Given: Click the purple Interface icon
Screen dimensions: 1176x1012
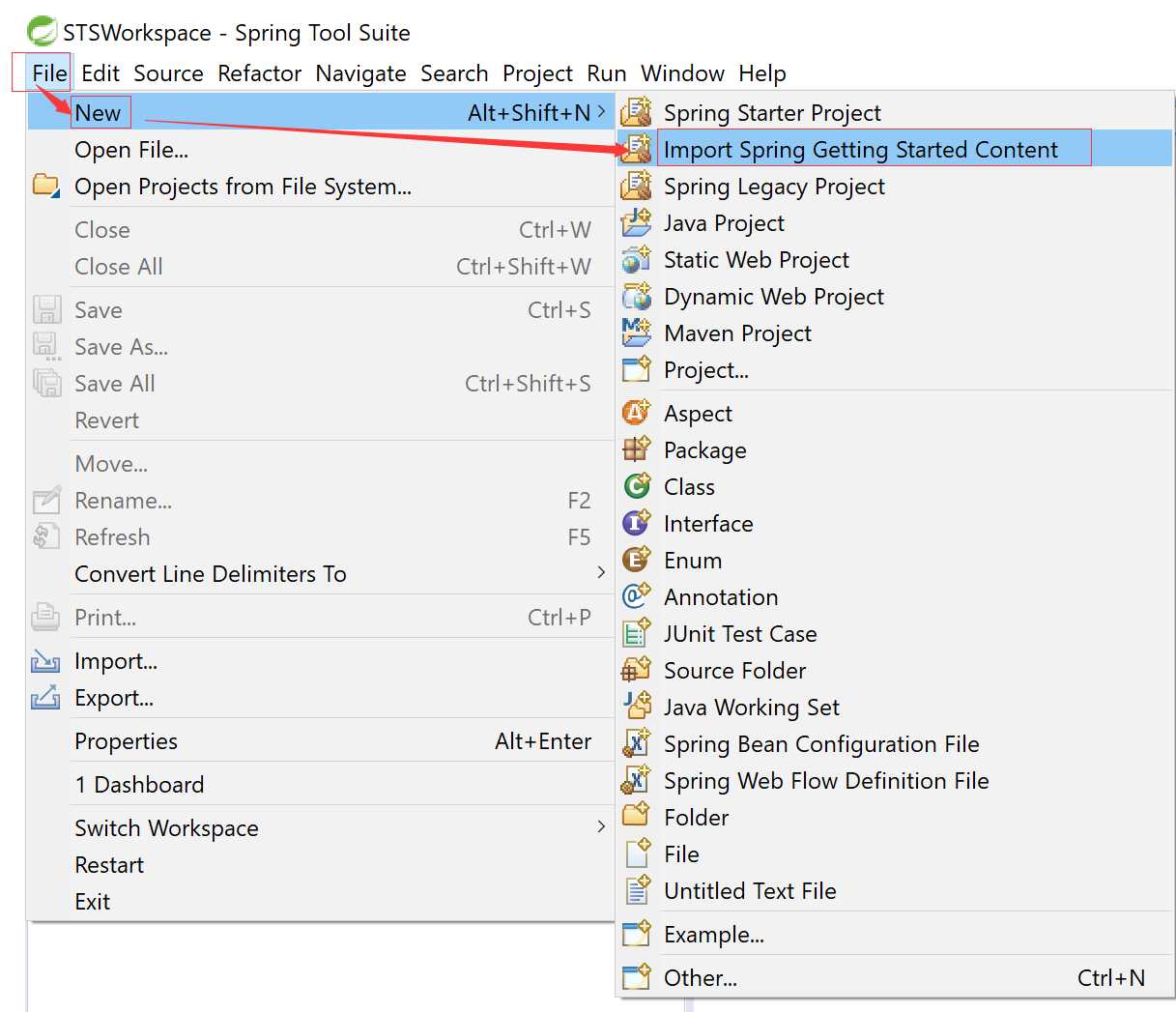Looking at the screenshot, I should coord(636,523).
